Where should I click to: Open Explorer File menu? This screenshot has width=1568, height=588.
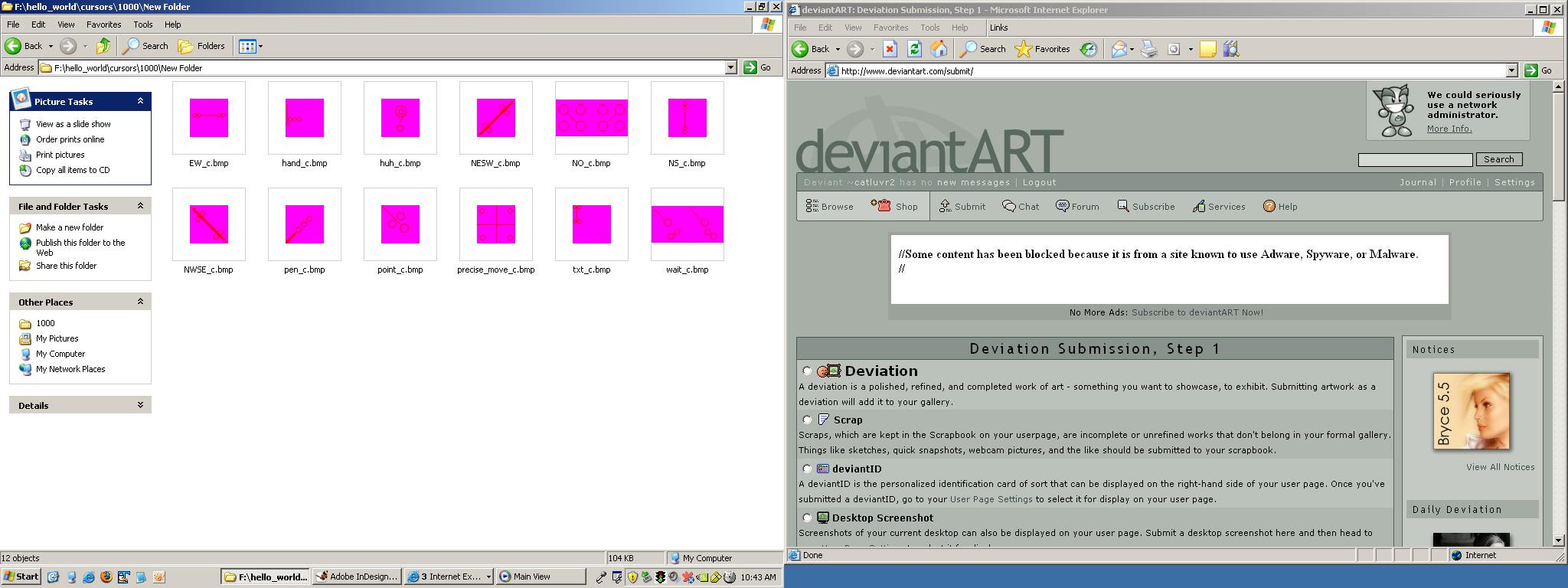click(13, 24)
